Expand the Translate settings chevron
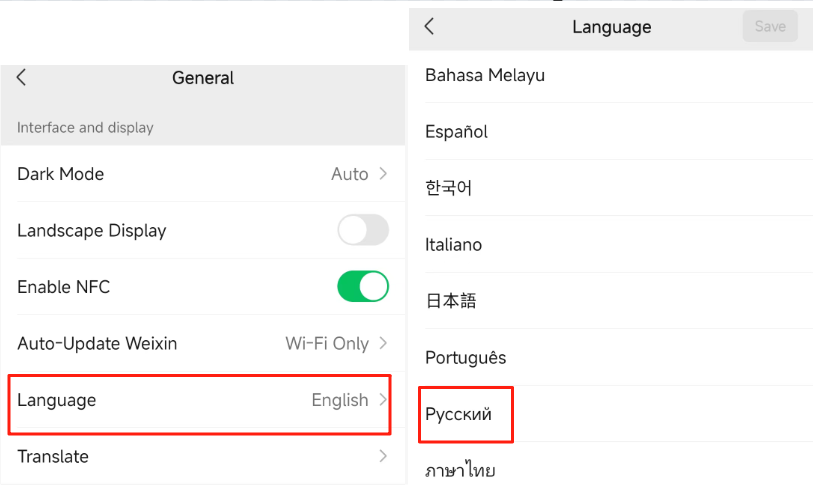 pyautogui.click(x=382, y=457)
